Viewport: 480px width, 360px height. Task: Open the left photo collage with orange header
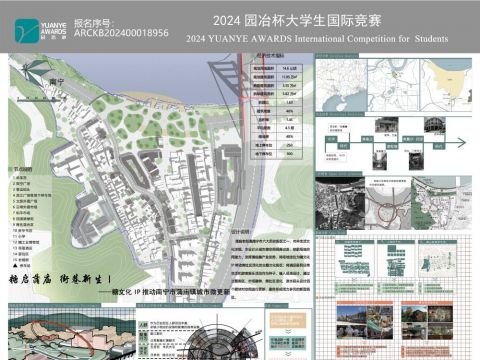365,320
